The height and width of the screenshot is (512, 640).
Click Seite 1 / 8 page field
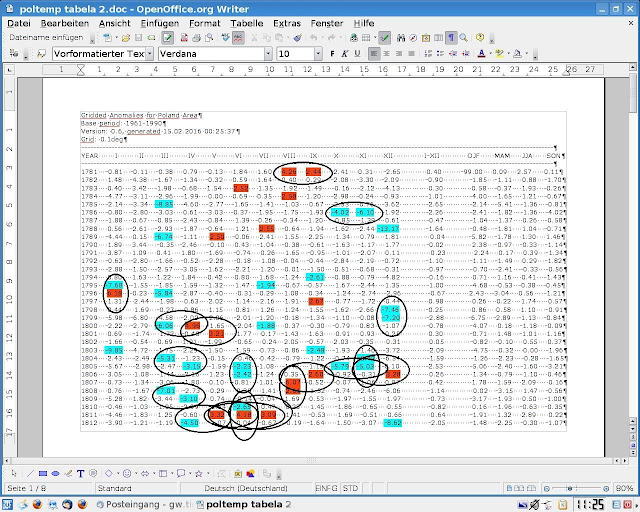pos(49,488)
